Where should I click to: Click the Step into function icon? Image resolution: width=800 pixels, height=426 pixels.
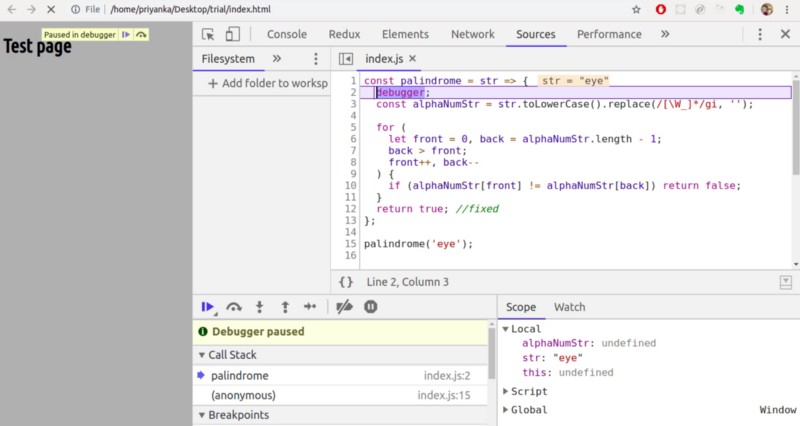point(260,307)
